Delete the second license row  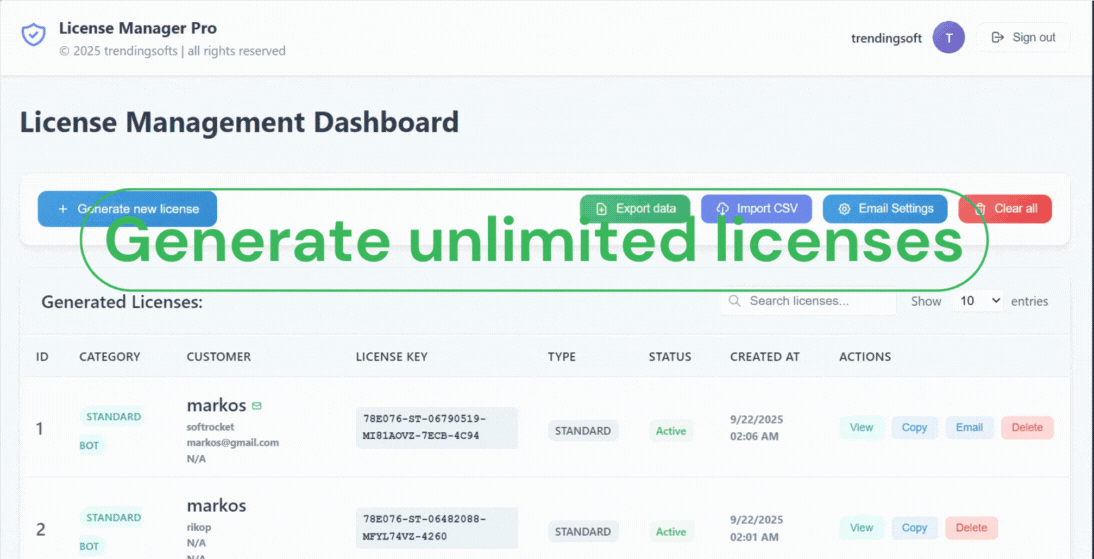pos(970,528)
